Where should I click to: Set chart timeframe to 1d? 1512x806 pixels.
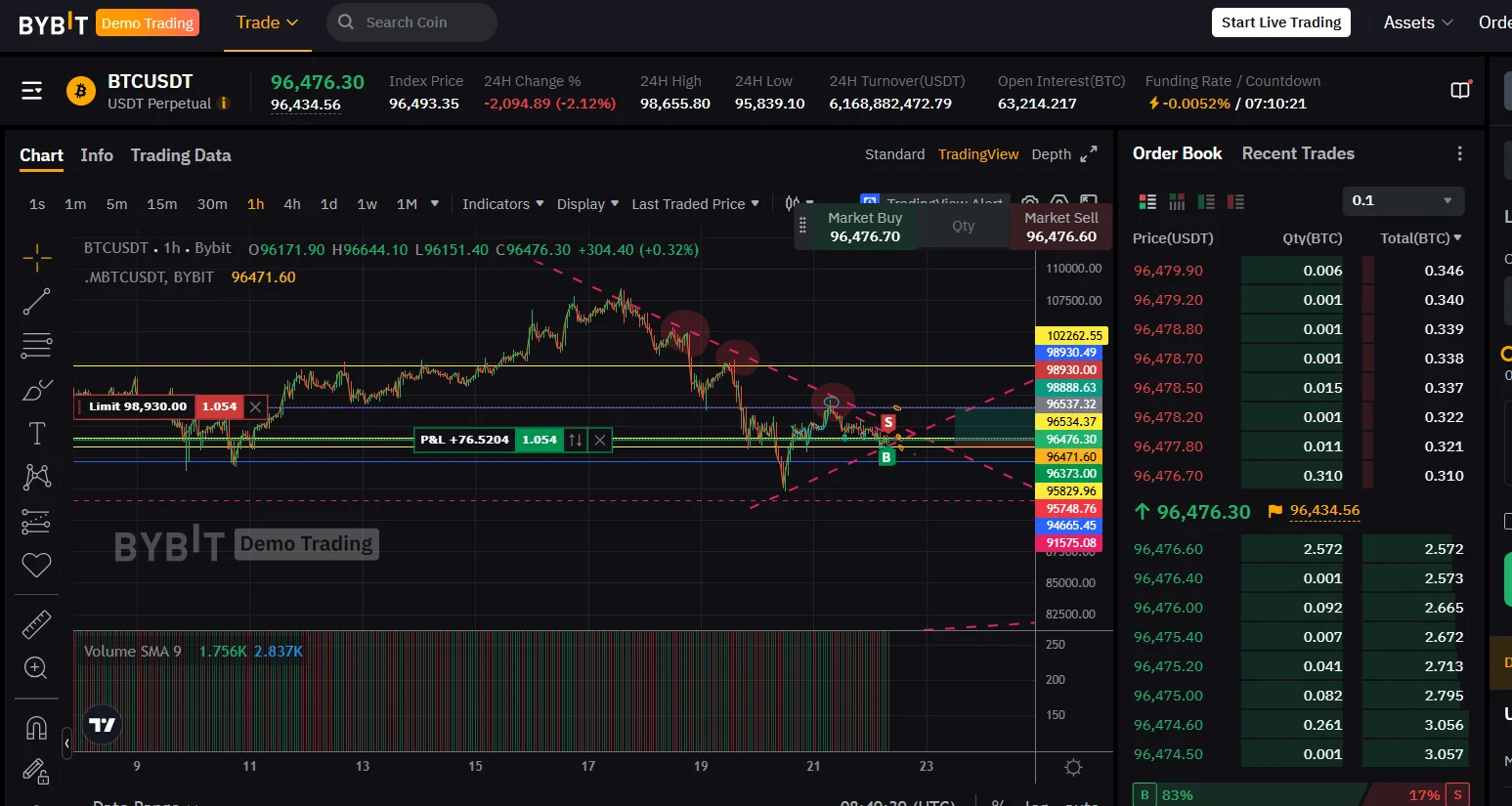pos(329,204)
